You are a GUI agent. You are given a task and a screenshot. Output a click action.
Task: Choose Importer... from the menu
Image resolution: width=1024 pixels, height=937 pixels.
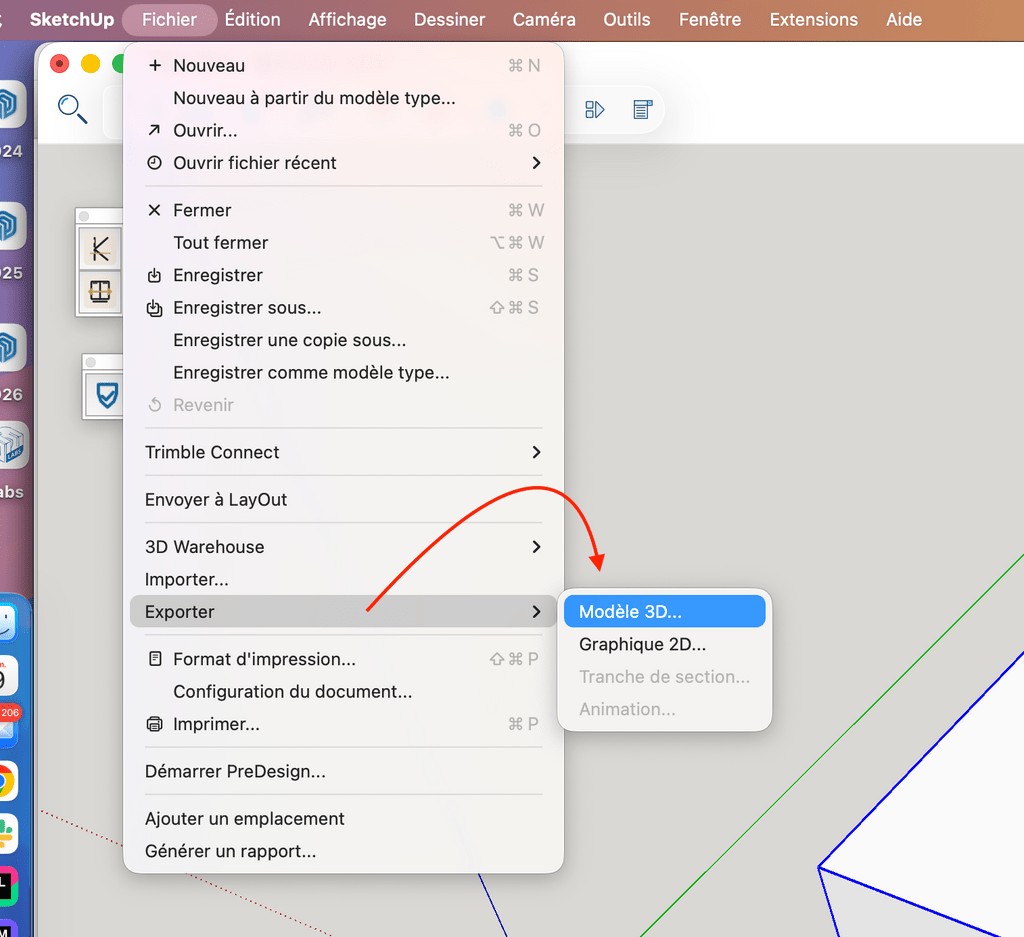pos(344,579)
